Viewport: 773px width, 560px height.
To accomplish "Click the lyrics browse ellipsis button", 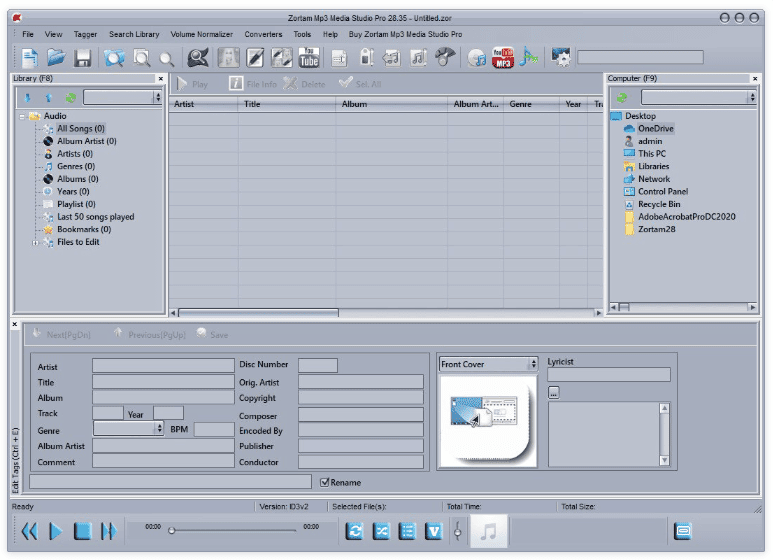I will point(554,393).
